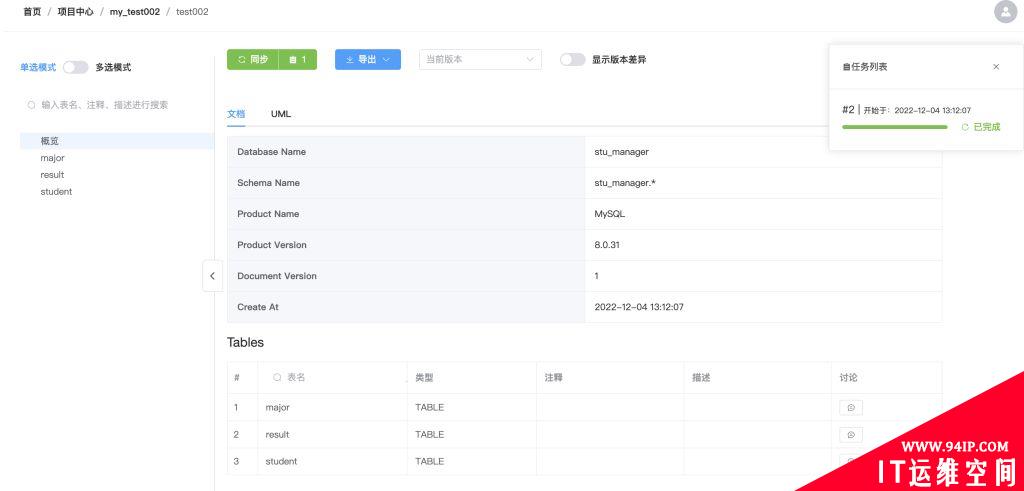The width and height of the screenshot is (1024, 491).
Task: Go to 项目中心 breadcrumb
Action: click(76, 12)
